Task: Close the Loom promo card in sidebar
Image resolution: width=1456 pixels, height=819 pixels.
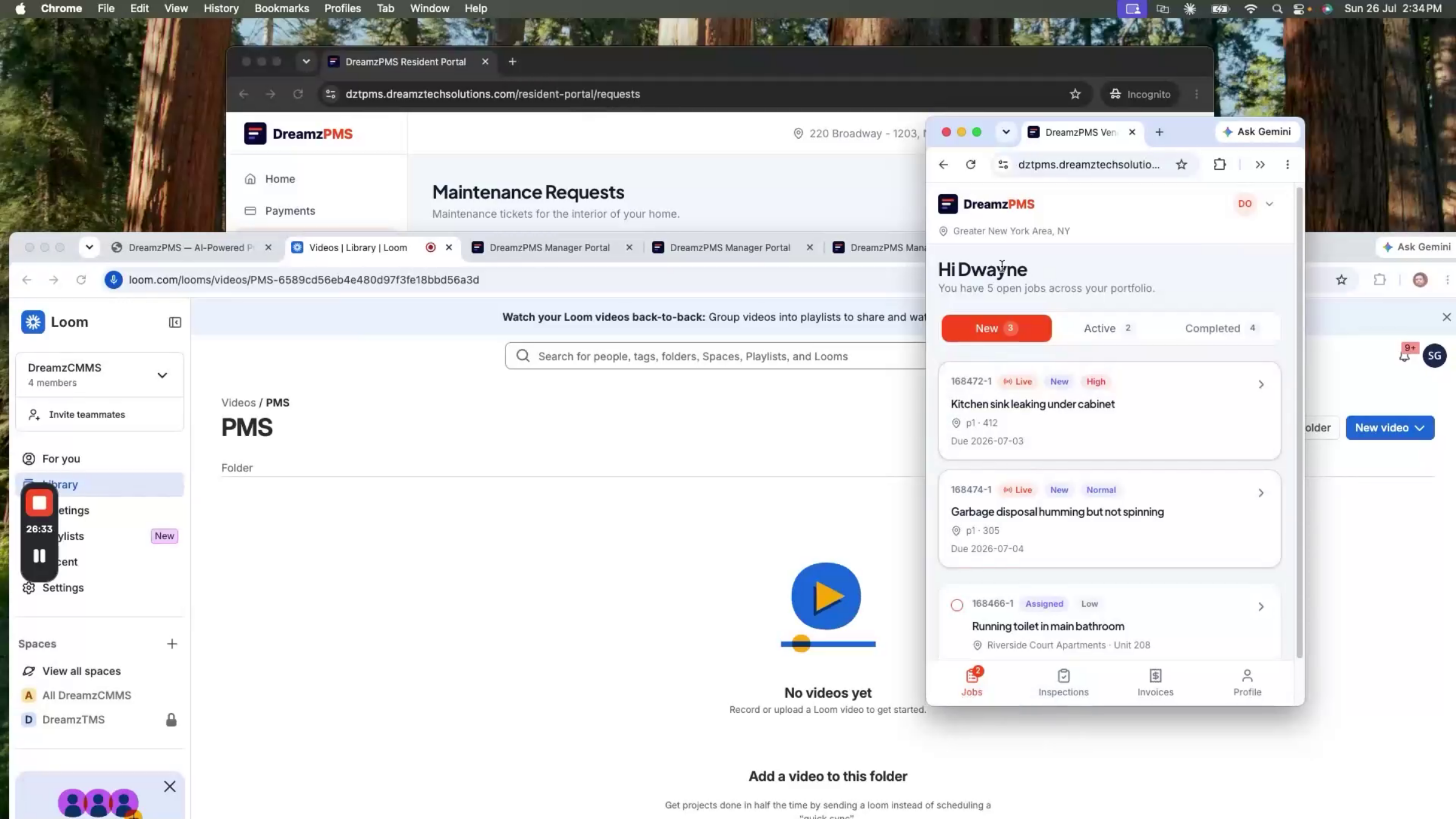Action: pos(170,786)
